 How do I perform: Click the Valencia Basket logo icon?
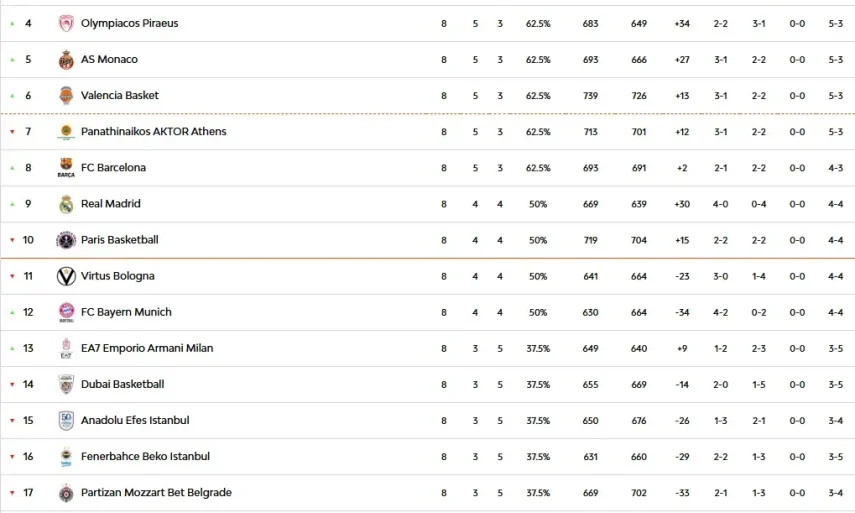click(66, 96)
